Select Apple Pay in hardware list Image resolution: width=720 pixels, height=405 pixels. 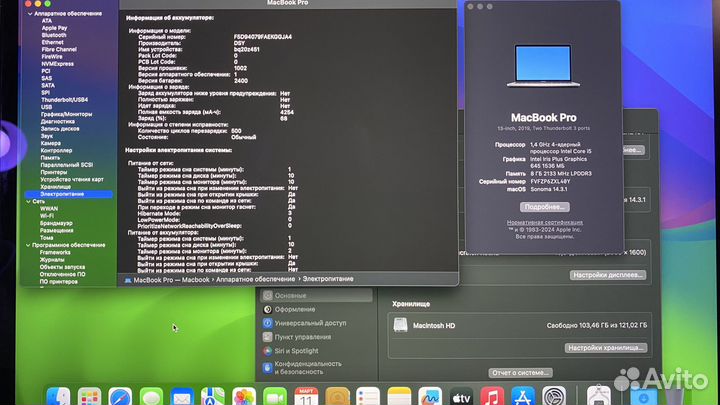click(x=55, y=28)
